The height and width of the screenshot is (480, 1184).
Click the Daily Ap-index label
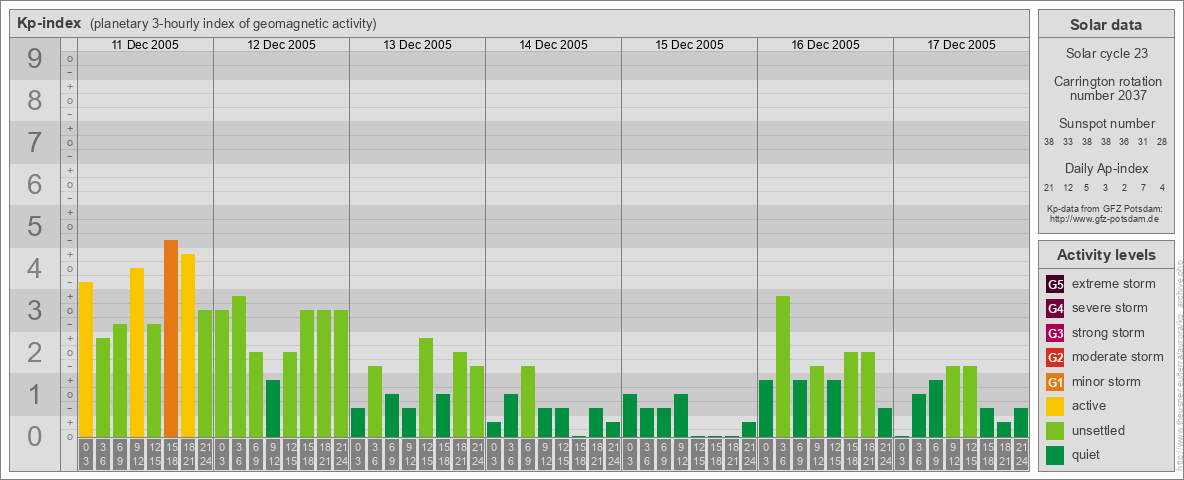(1107, 168)
